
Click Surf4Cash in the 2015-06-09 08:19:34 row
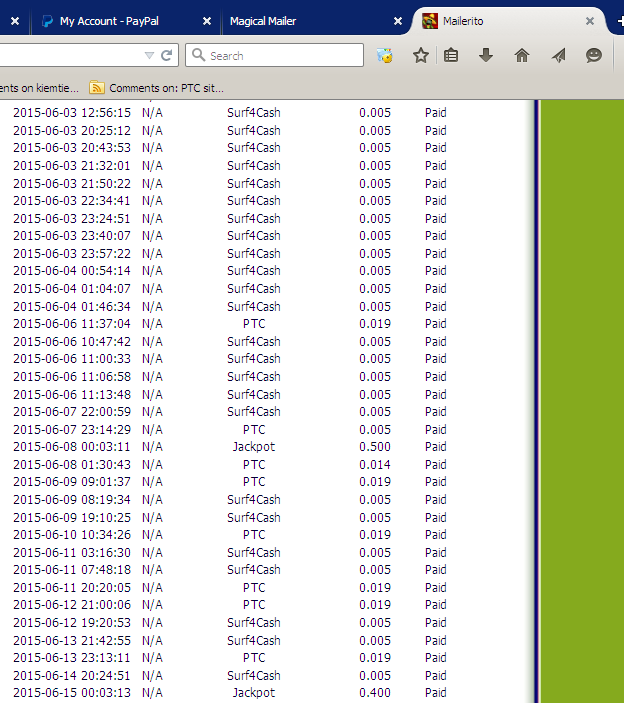254,499
